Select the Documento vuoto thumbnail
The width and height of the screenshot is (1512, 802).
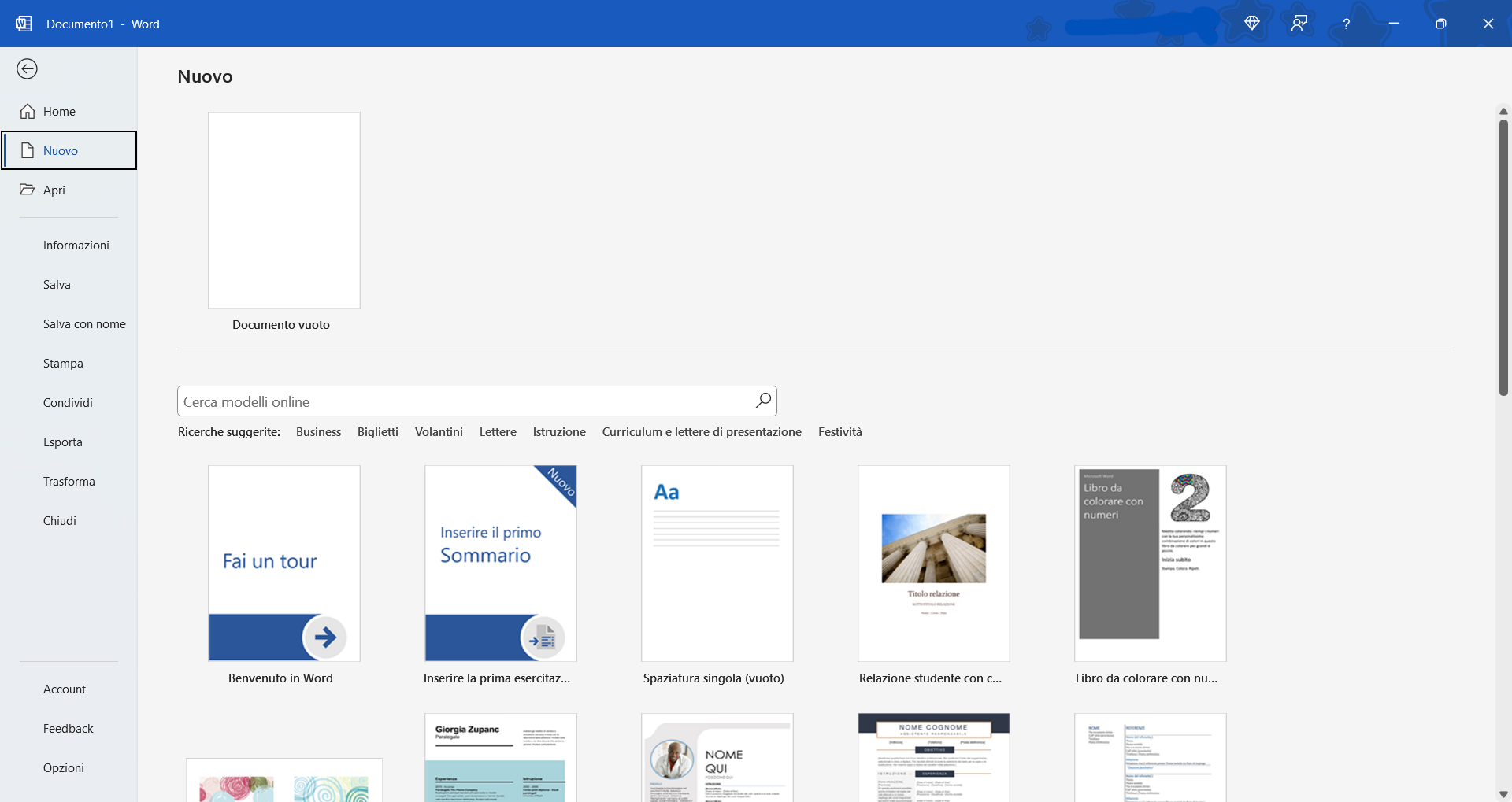[283, 210]
